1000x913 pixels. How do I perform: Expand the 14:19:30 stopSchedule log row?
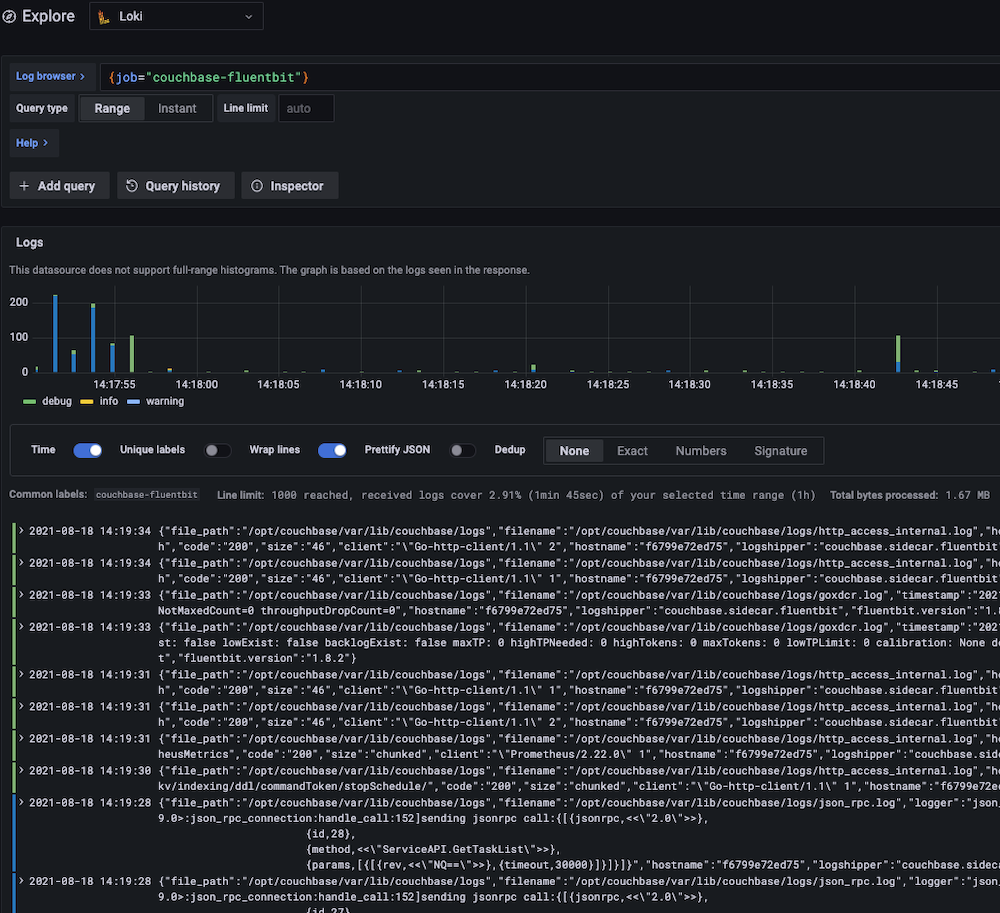pyautogui.click(x=21, y=770)
